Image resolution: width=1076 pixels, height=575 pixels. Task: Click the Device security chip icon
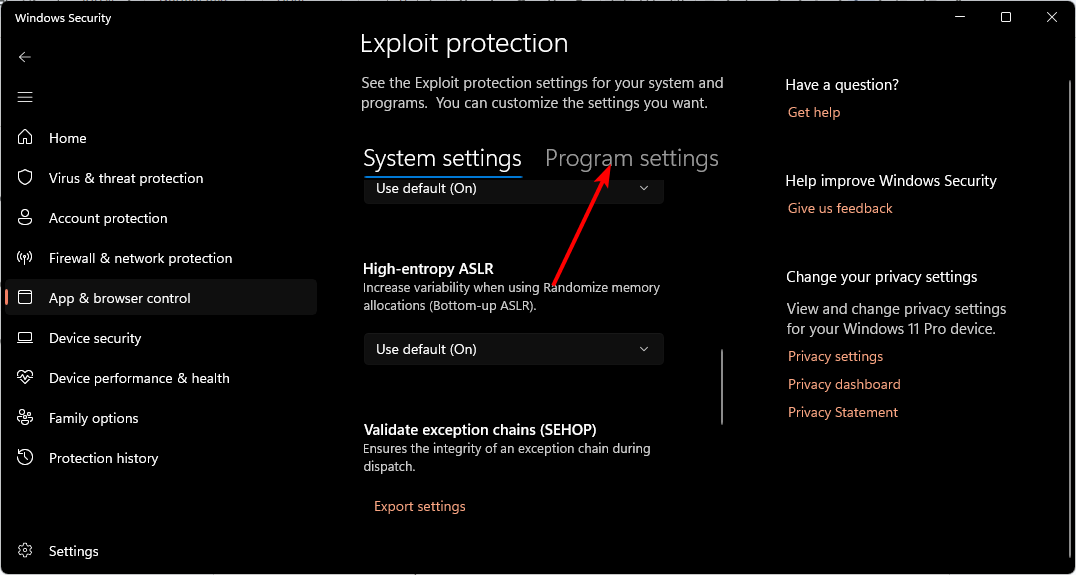pos(26,338)
